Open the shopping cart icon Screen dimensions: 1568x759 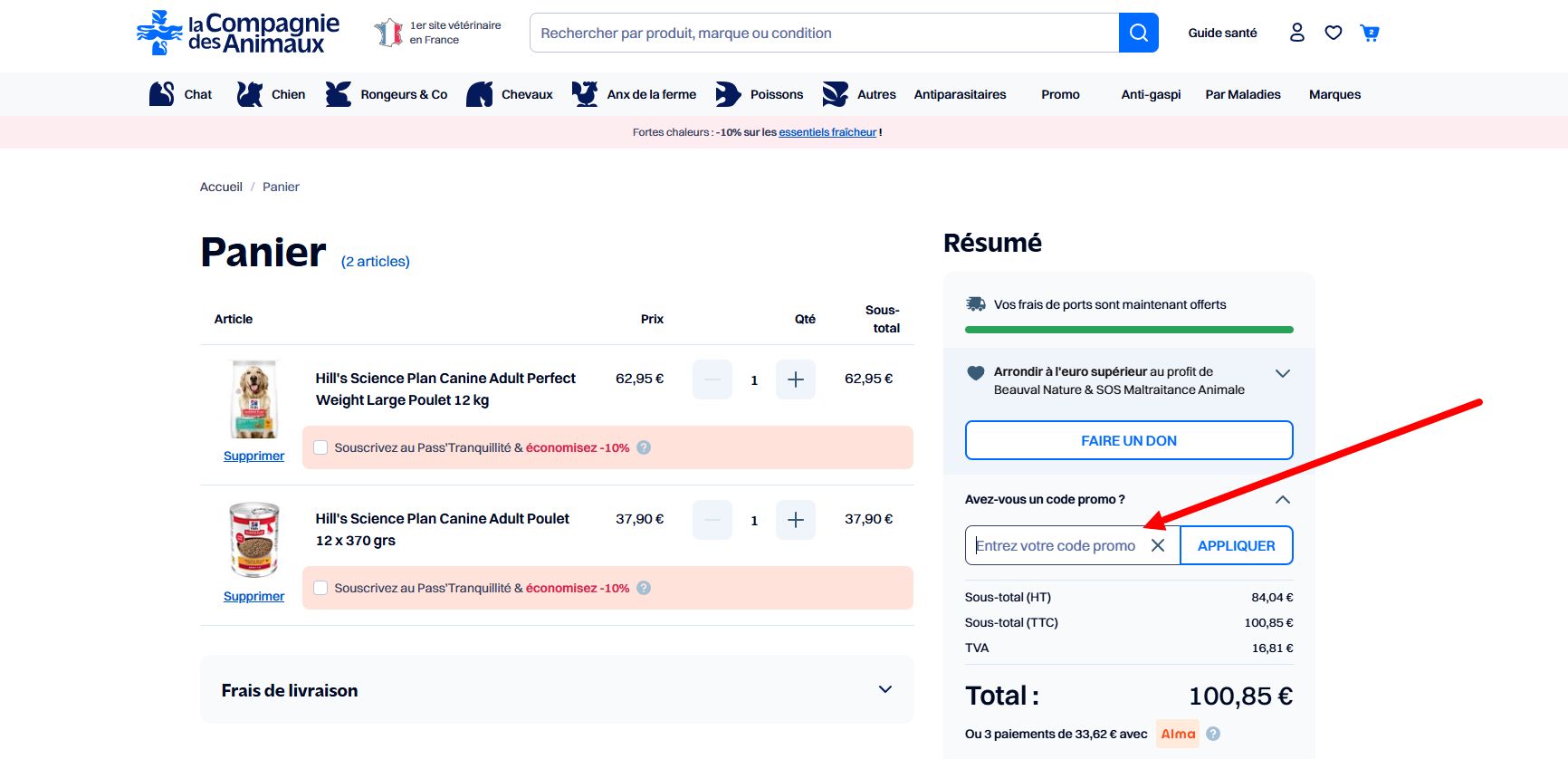pos(1370,33)
